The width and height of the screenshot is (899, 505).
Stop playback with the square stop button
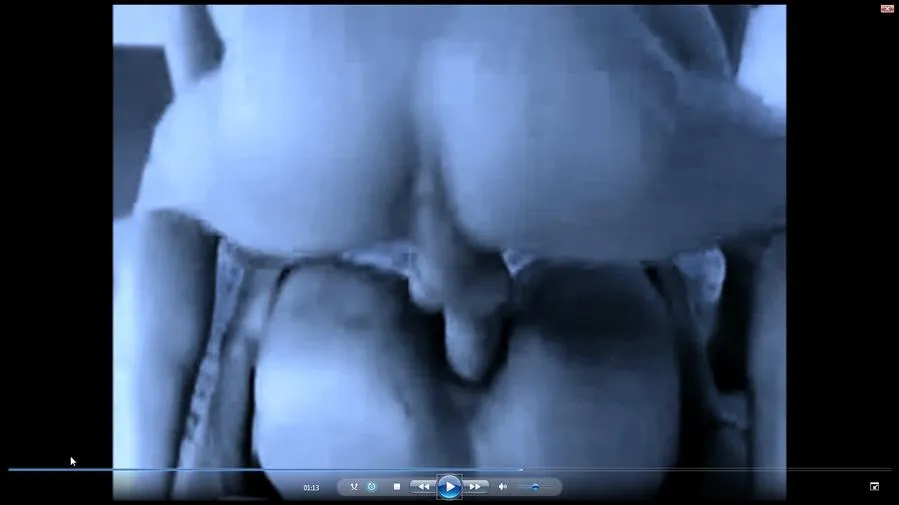[x=397, y=487]
